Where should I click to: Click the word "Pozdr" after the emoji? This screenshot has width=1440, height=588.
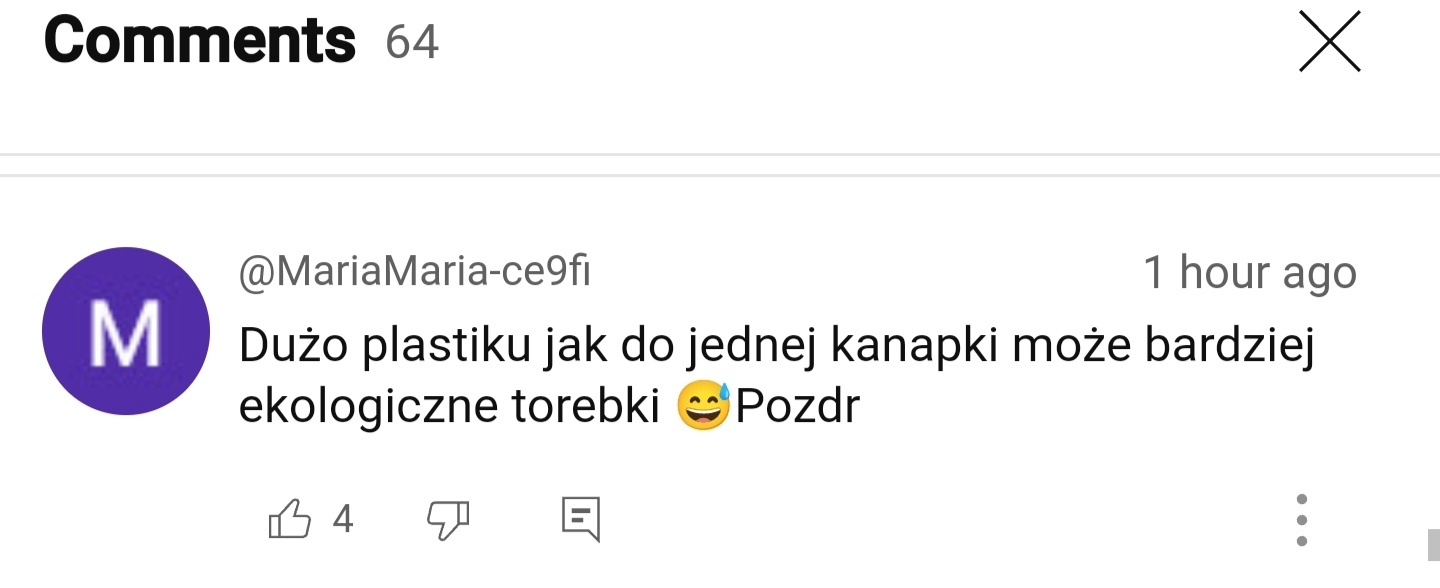point(798,407)
